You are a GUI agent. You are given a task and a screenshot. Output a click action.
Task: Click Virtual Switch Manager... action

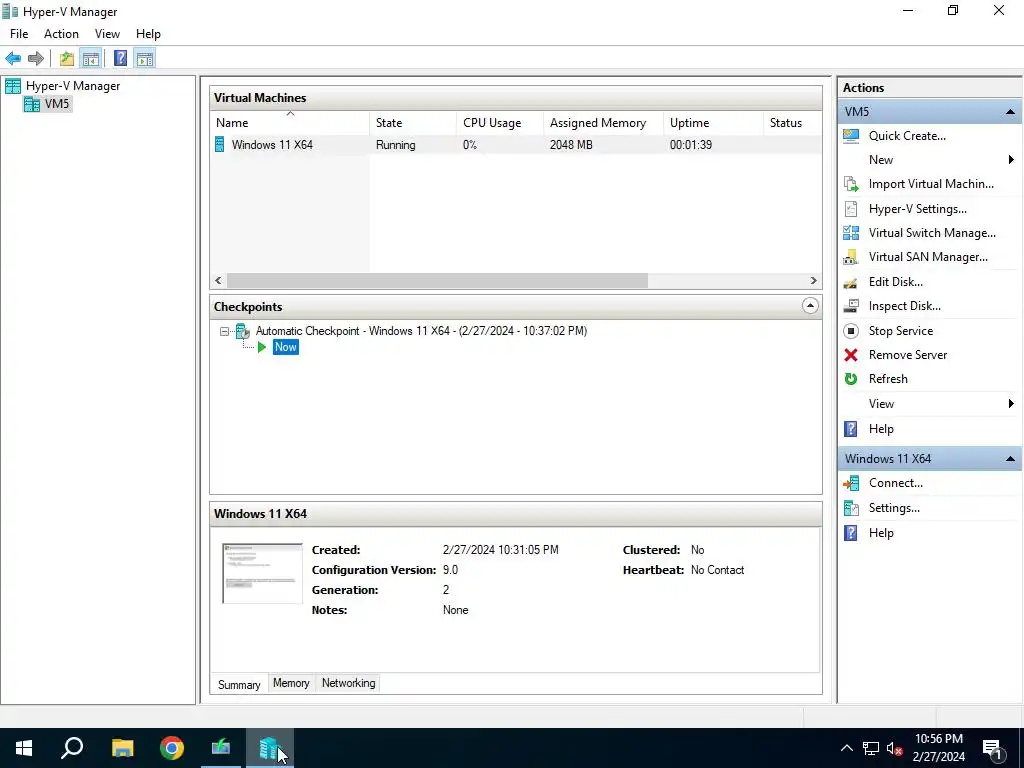(932, 233)
